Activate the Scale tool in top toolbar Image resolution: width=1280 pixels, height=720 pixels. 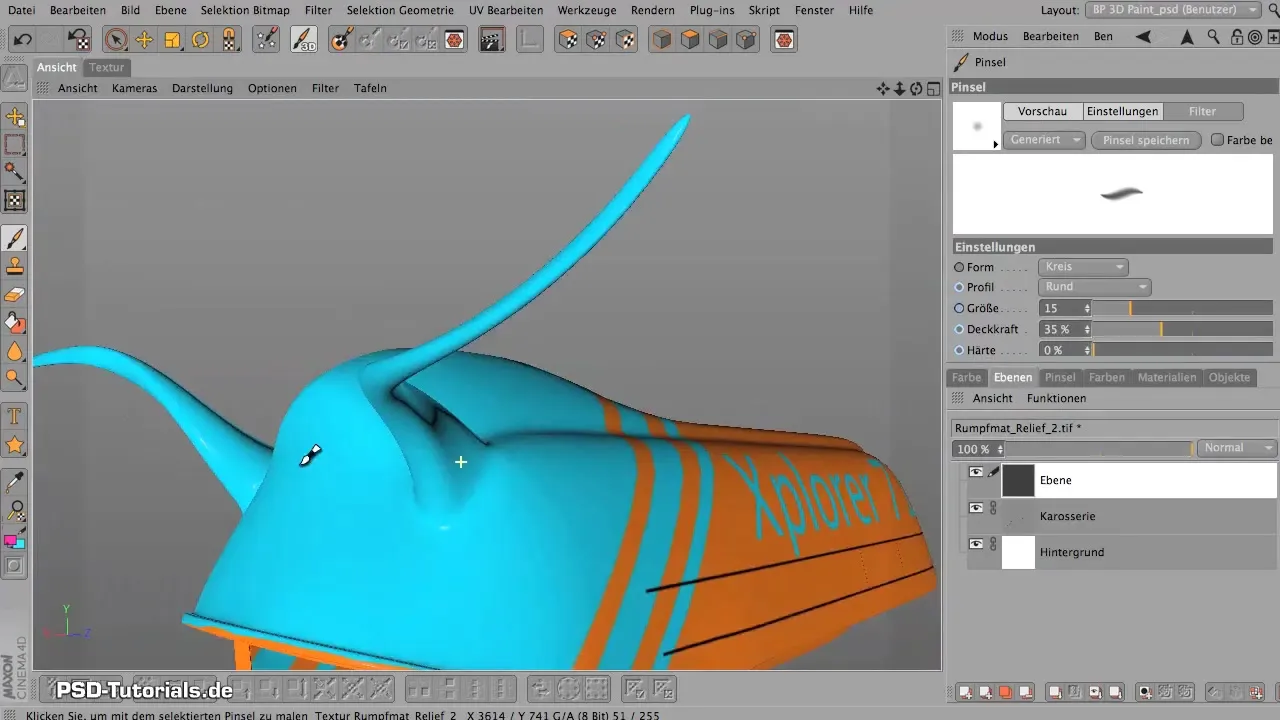pyautogui.click(x=172, y=40)
